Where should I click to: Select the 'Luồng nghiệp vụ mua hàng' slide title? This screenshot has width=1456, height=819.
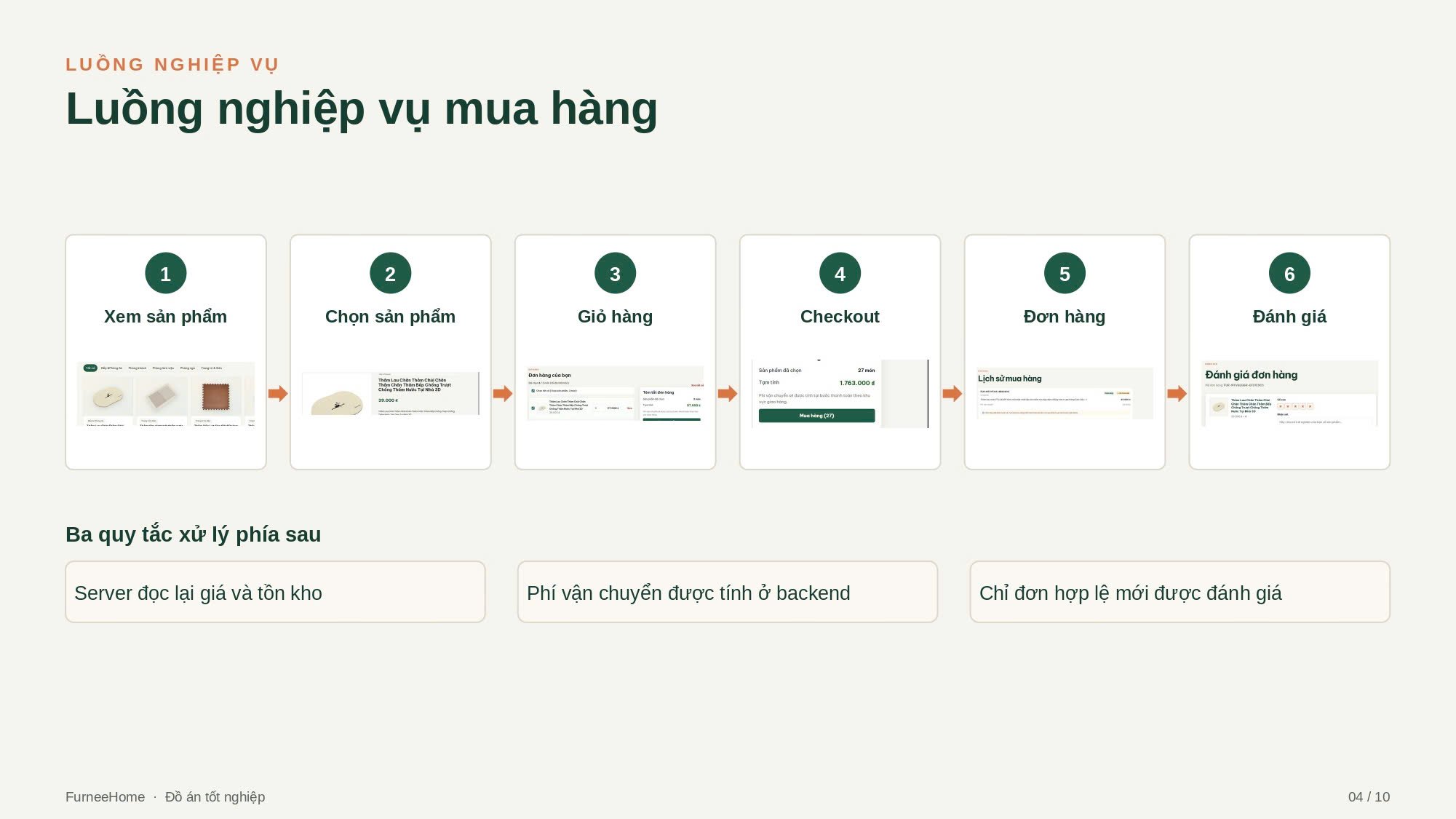tap(362, 109)
